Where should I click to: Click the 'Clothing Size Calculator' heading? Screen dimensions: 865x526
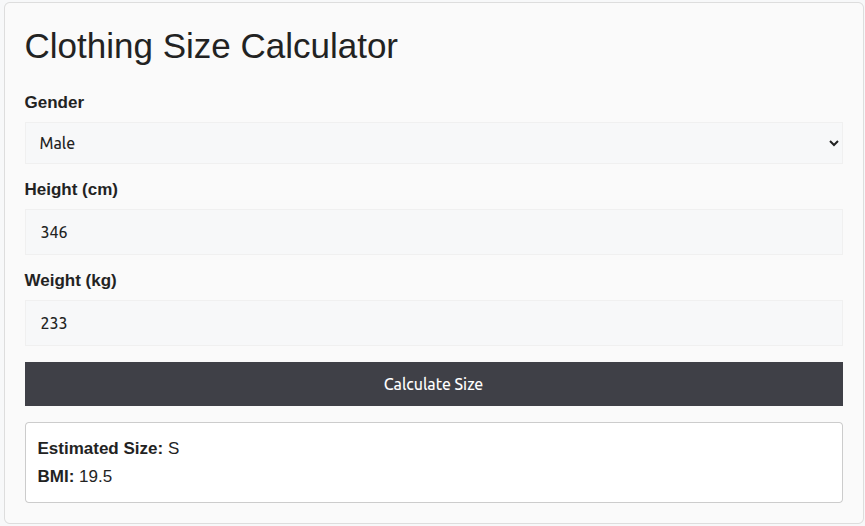tap(211, 46)
